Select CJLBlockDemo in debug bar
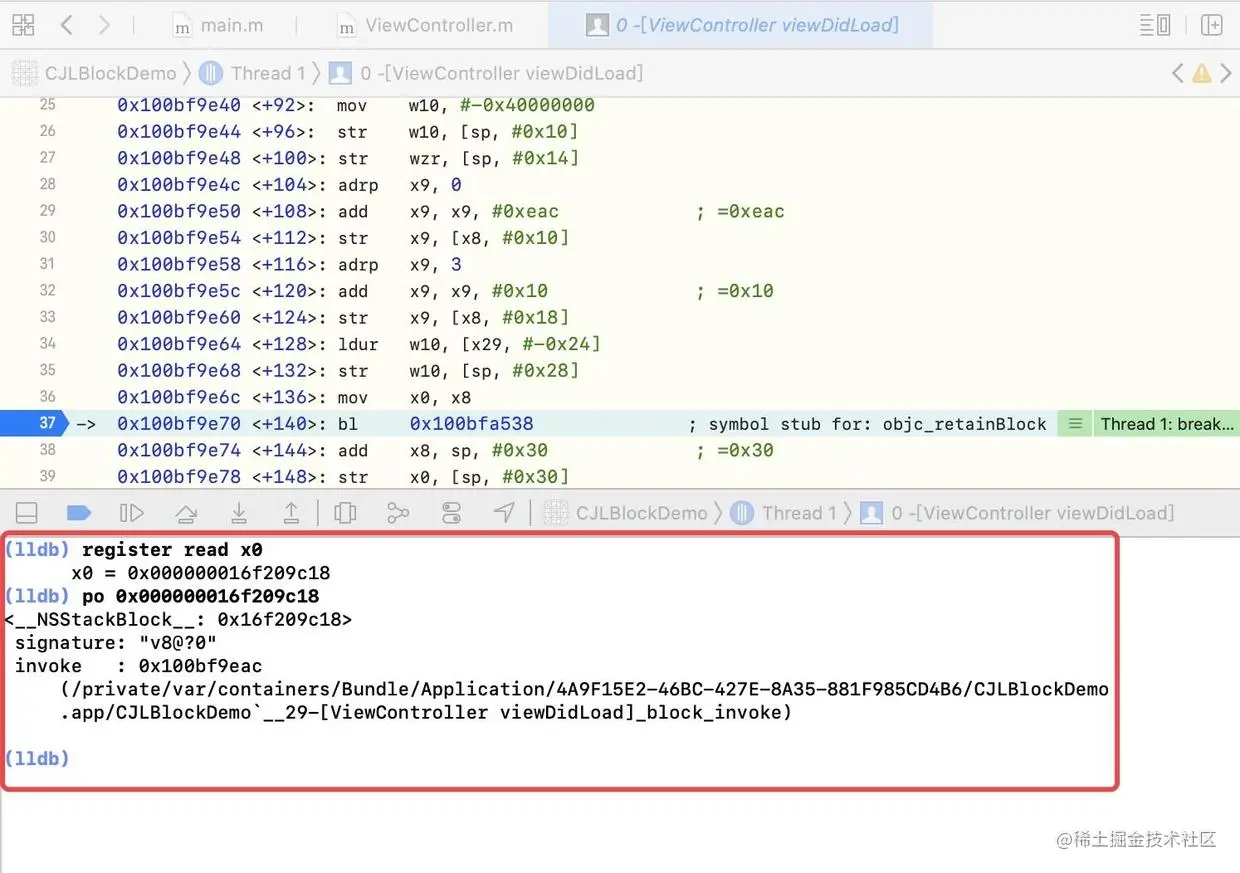The height and width of the screenshot is (873, 1240). pyautogui.click(x=625, y=513)
